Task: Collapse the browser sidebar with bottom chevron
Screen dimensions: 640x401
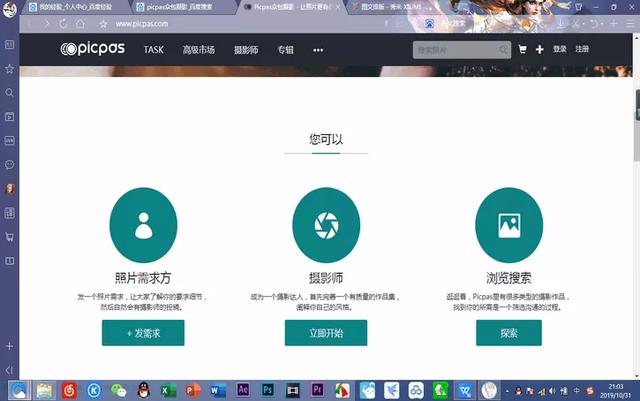Action: (x=9, y=370)
